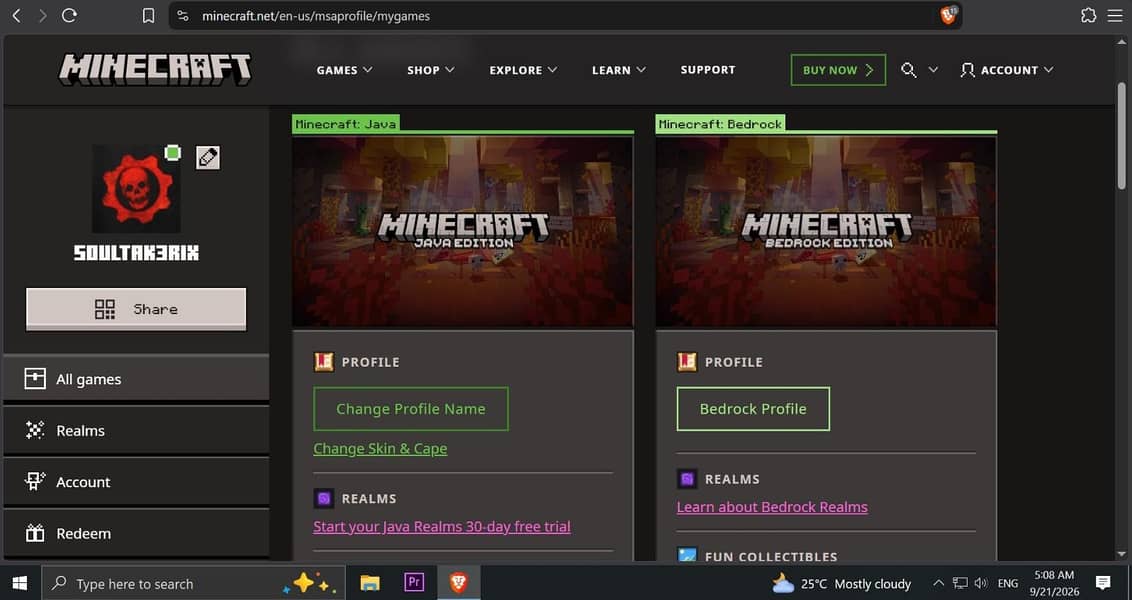Click the SOULTAK3RIX username text
Viewport: 1132px width, 600px height.
point(136,253)
